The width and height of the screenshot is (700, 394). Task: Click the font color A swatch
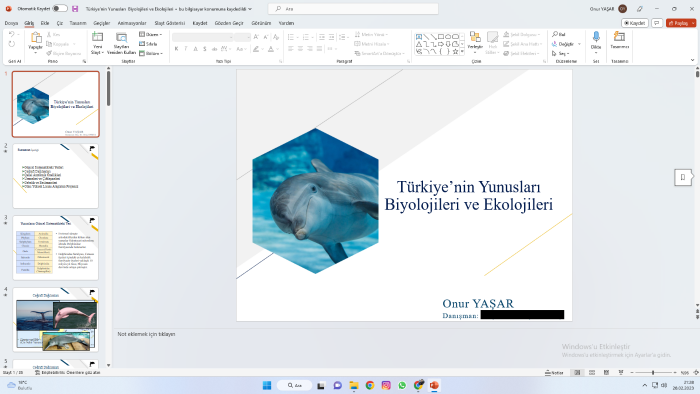(x=271, y=49)
